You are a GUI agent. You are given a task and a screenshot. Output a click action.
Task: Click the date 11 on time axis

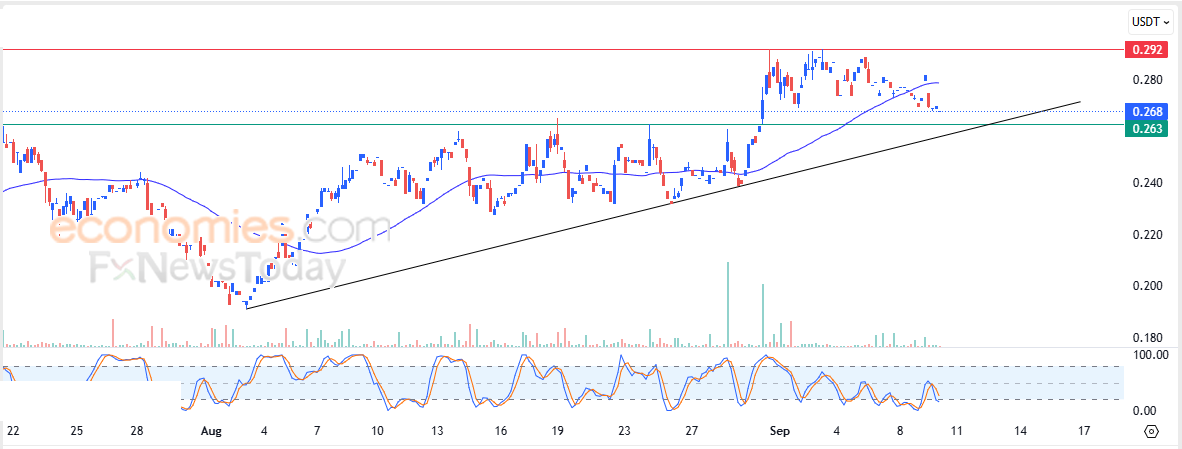[957, 432]
